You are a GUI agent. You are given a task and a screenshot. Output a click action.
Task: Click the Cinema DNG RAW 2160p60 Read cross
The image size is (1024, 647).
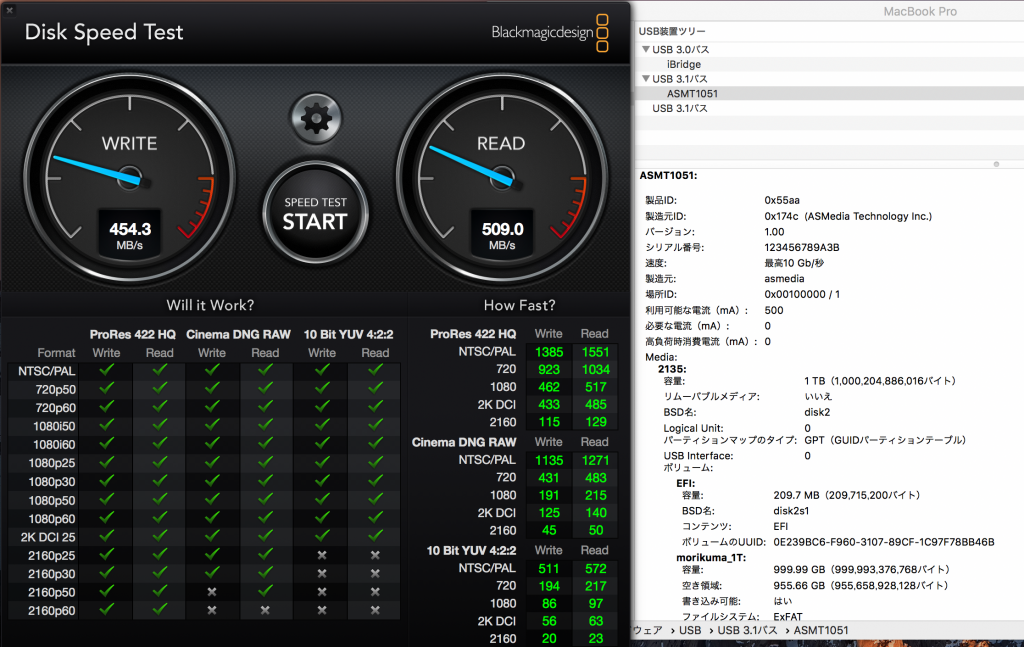pyautogui.click(x=264, y=610)
